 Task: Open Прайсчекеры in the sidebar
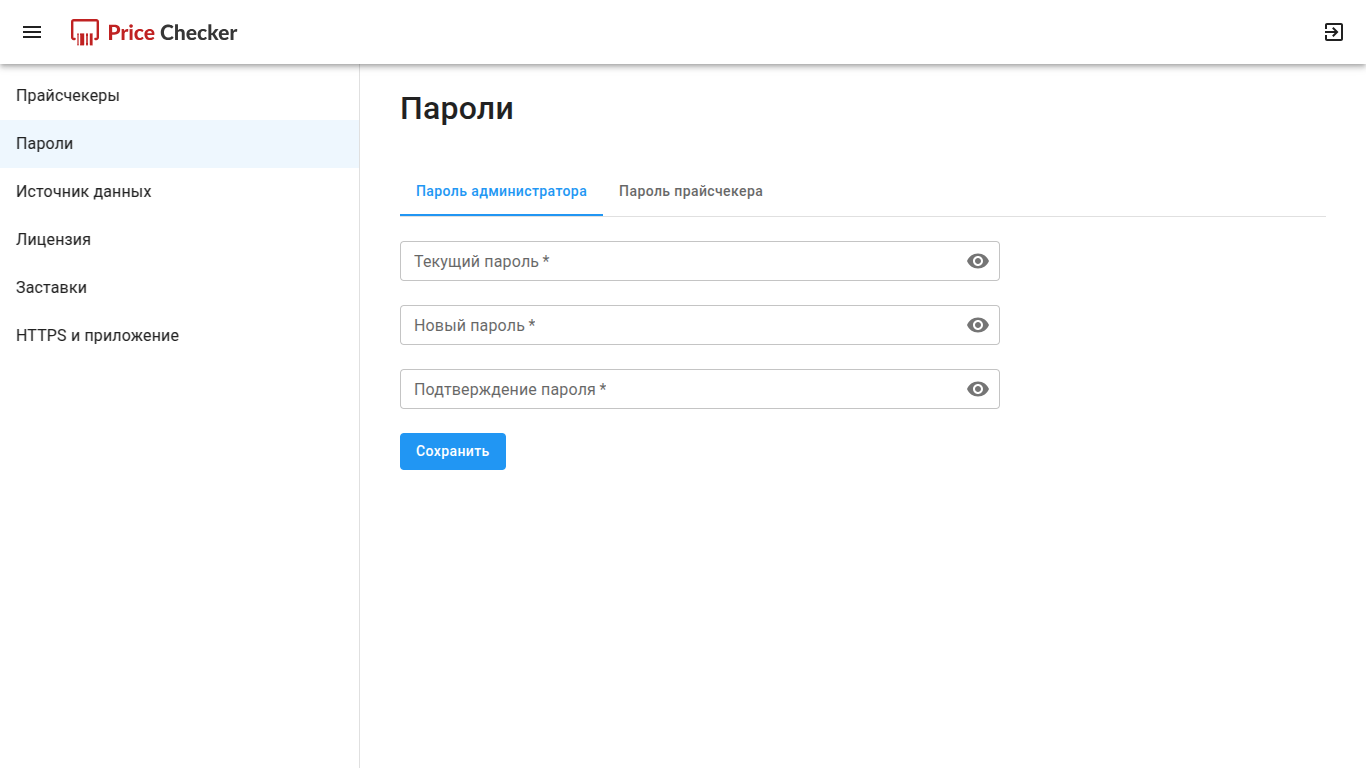[x=180, y=96]
